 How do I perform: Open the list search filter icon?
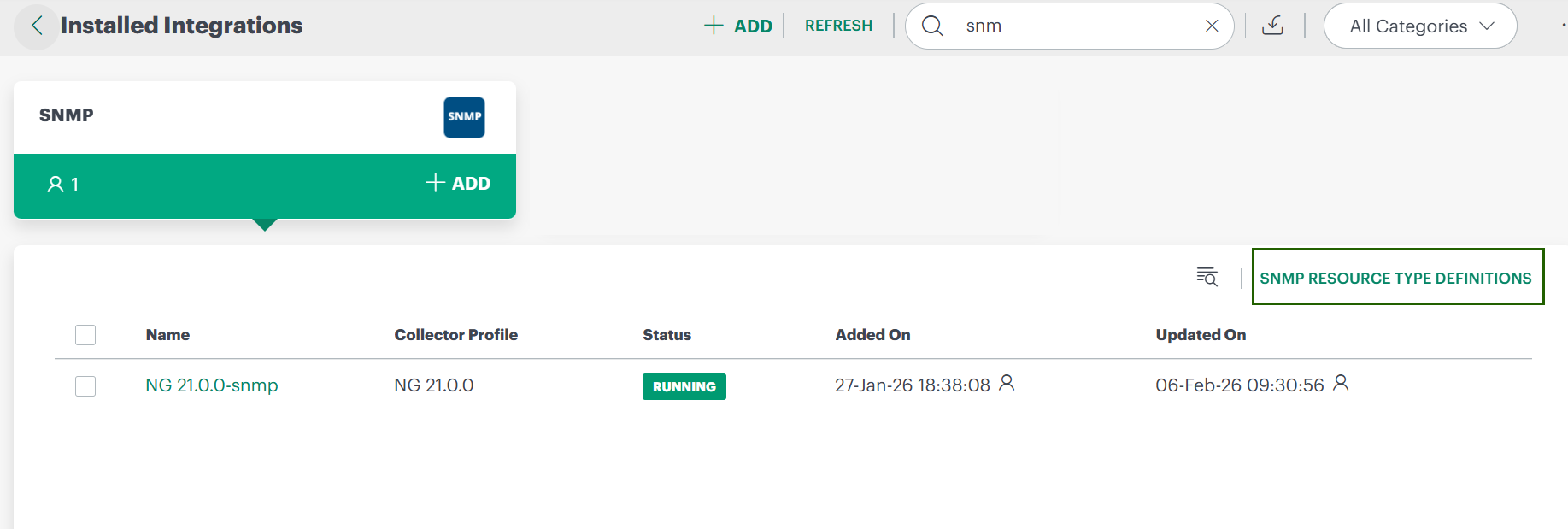[x=1207, y=277]
